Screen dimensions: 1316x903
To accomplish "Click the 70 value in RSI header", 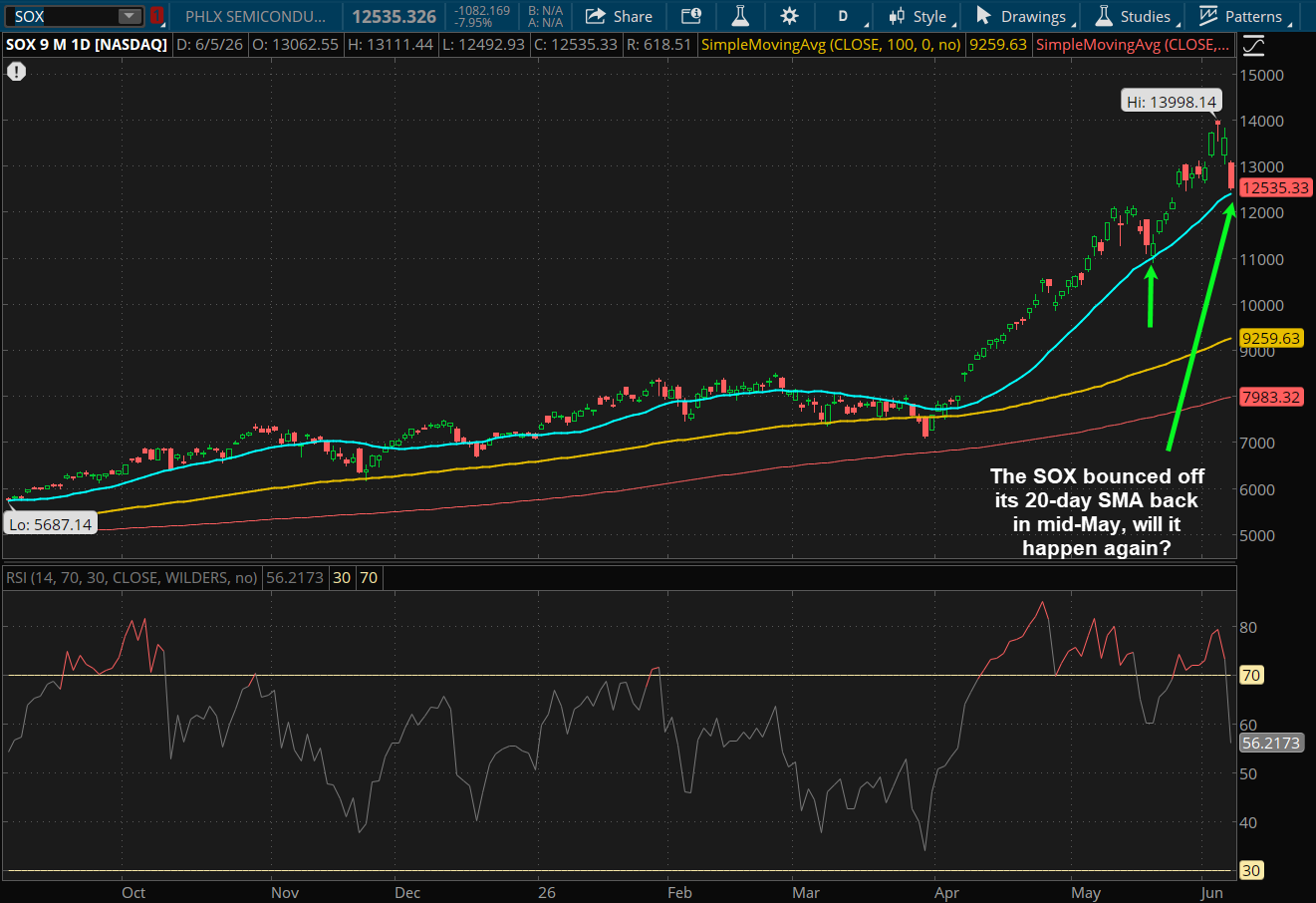I will point(369,577).
